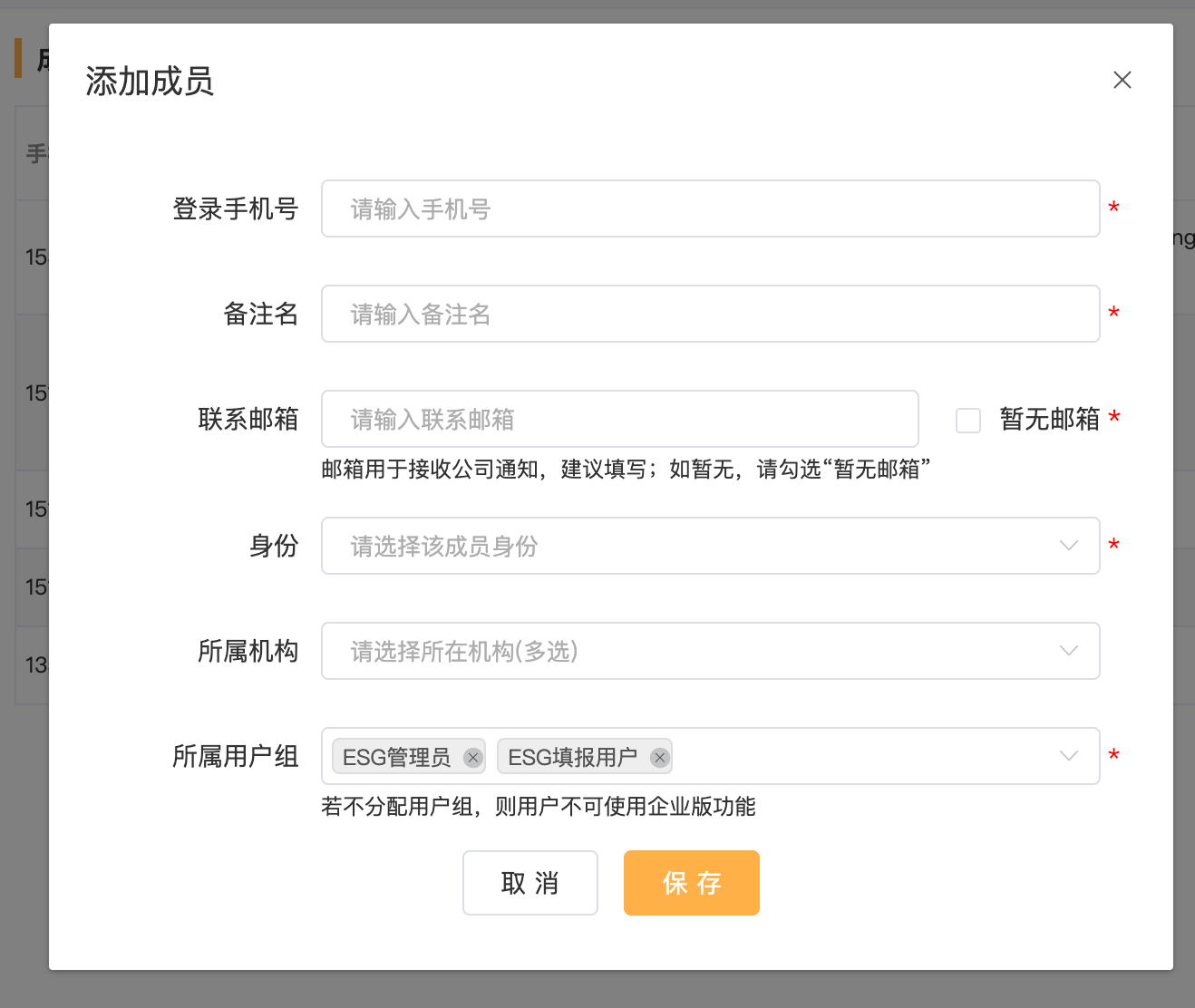Focus the 请输入手机号 input field

710,208
